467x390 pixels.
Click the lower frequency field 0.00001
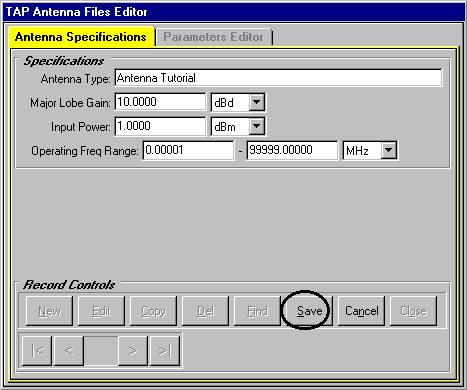coord(188,150)
